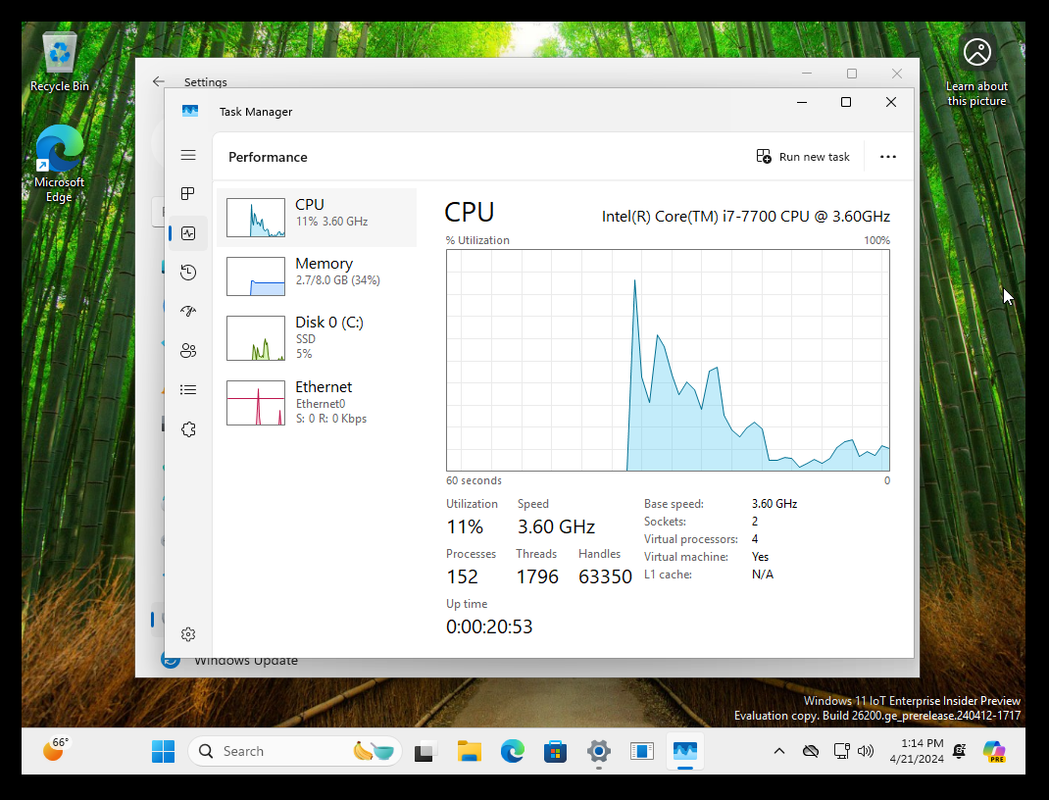Minimize the Task Manager window

(801, 102)
